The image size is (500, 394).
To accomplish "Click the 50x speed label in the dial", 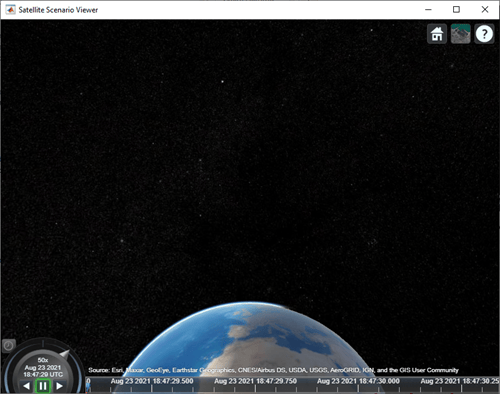I will pyautogui.click(x=43, y=360).
